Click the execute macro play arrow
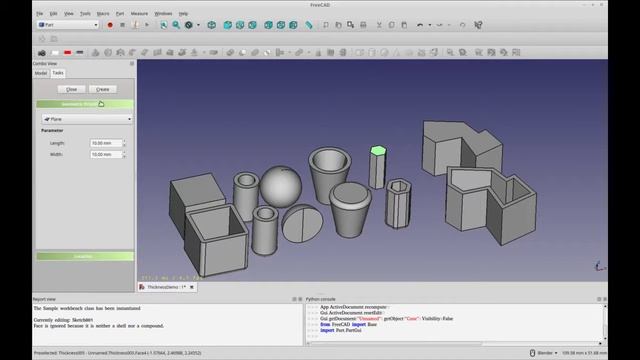The width and height of the screenshot is (640, 360). pyautogui.click(x=147, y=25)
